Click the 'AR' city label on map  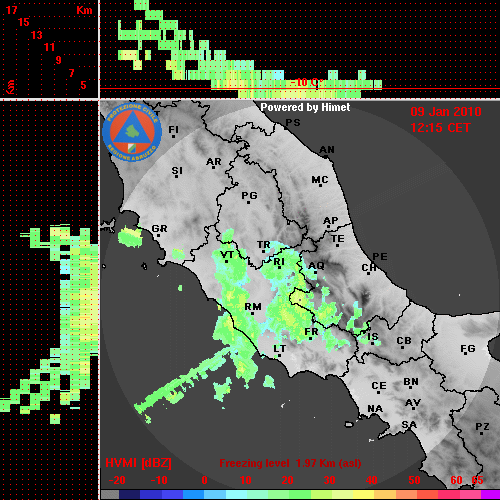[x=214, y=162]
